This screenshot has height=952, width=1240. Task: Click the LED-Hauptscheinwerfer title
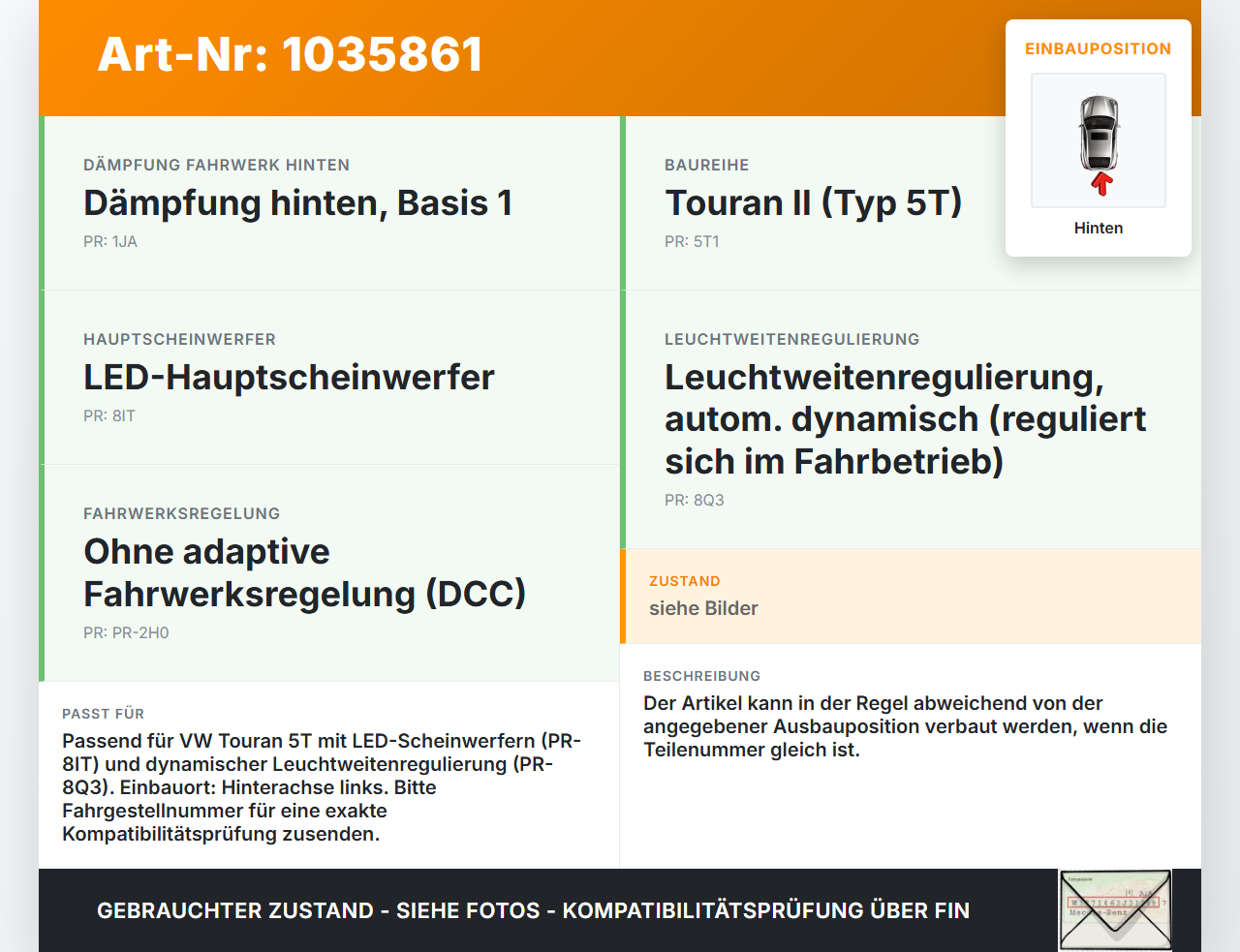tap(289, 377)
